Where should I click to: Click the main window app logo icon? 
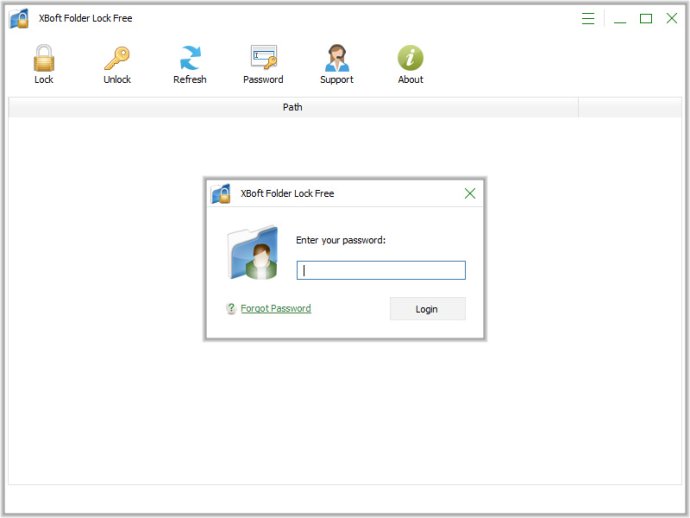click(x=19, y=18)
